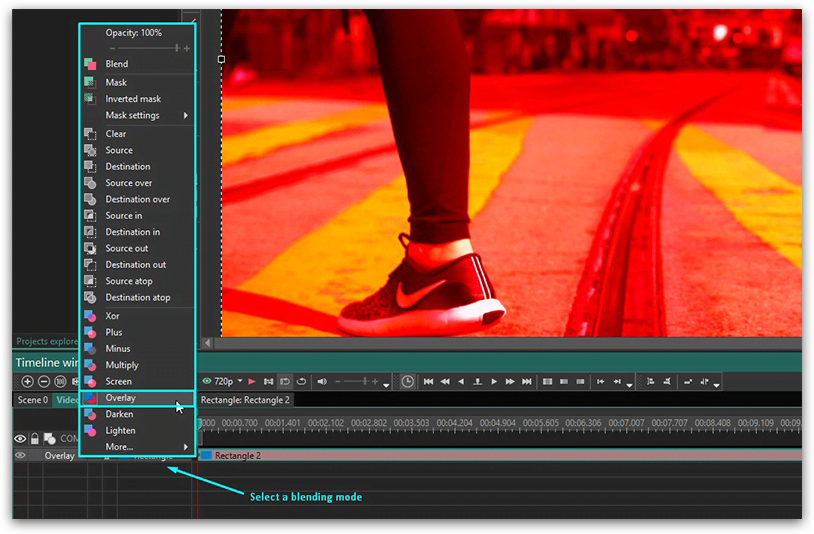Open the dropdown arrow after the cursor-move icons
The image size is (814, 534).
tap(630, 385)
